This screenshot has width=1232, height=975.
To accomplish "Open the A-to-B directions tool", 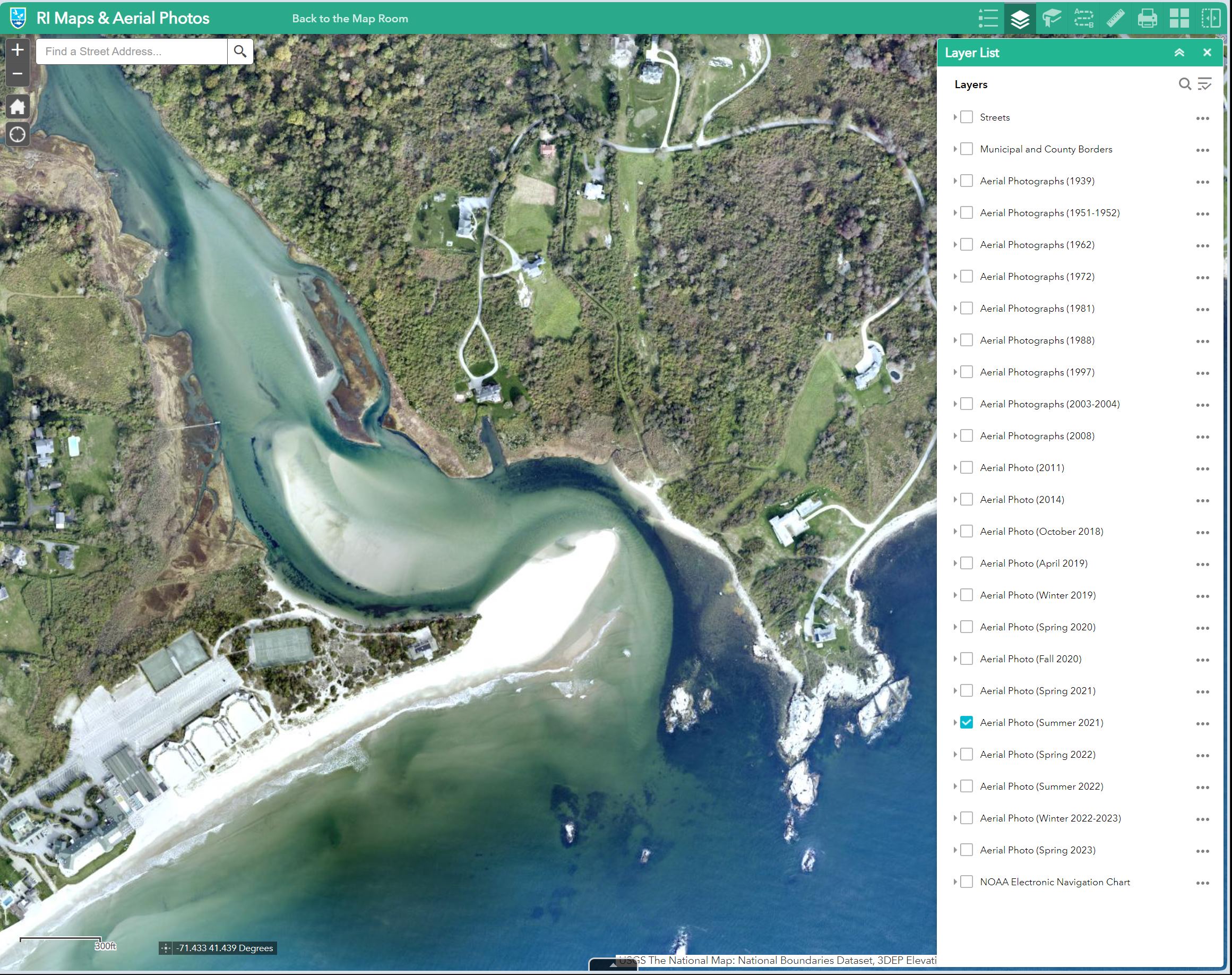I will click(1083, 18).
